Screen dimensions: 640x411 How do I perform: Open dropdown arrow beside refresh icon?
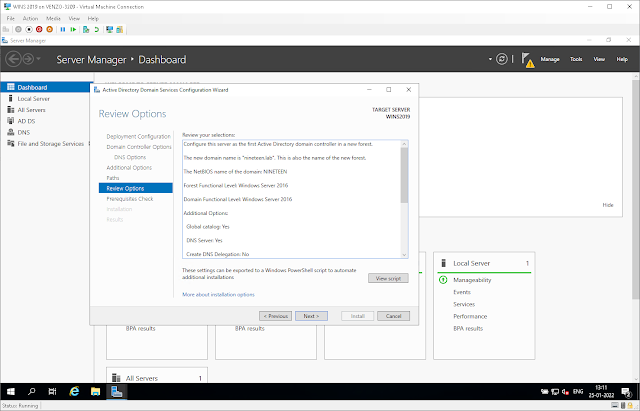(x=490, y=59)
